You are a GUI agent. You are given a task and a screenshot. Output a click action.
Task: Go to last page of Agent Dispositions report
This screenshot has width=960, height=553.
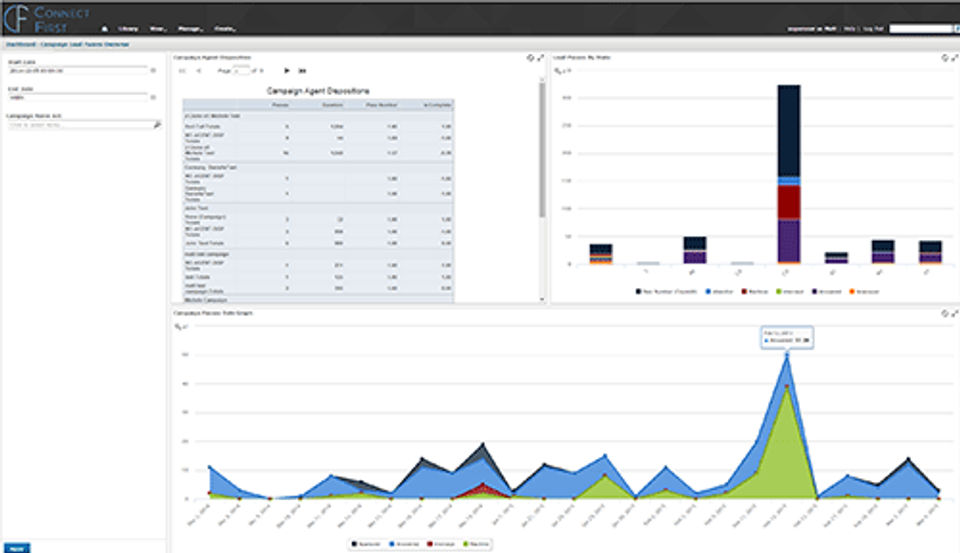(302, 71)
